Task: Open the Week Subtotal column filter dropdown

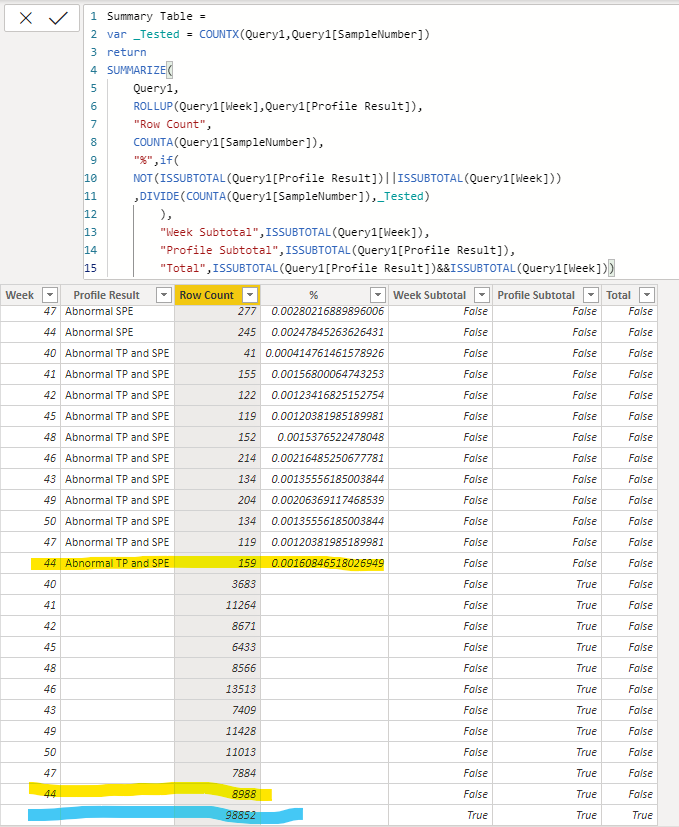Action: [x=482, y=295]
